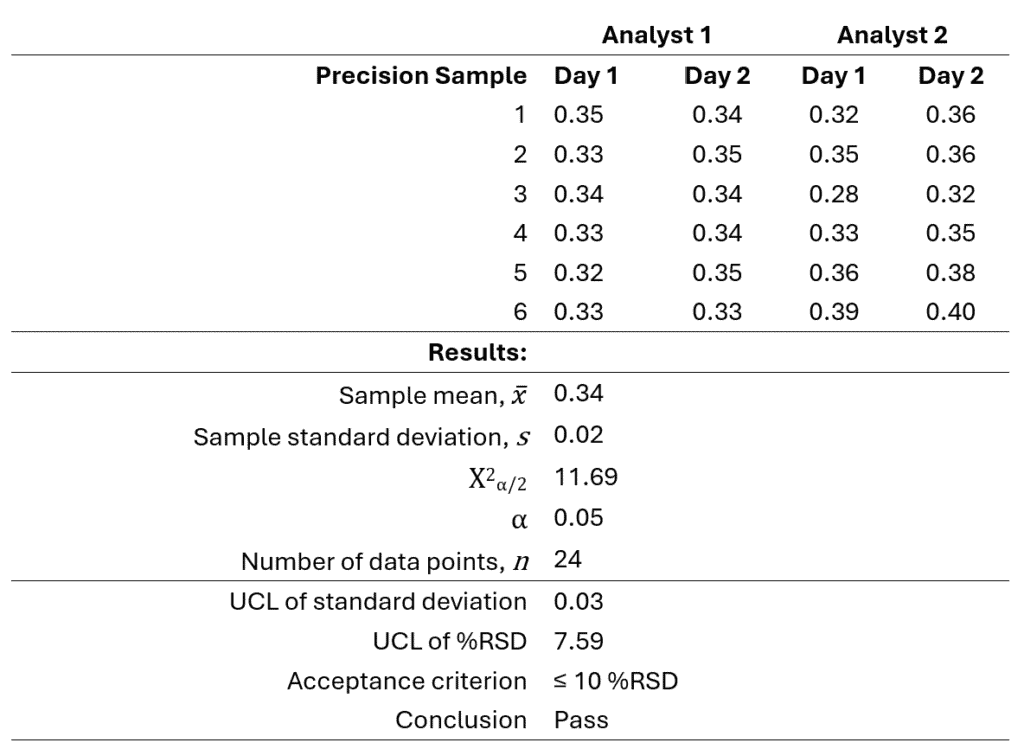Click the Analyst 2 column header
Screen dimensions: 1024x749
[891, 35]
